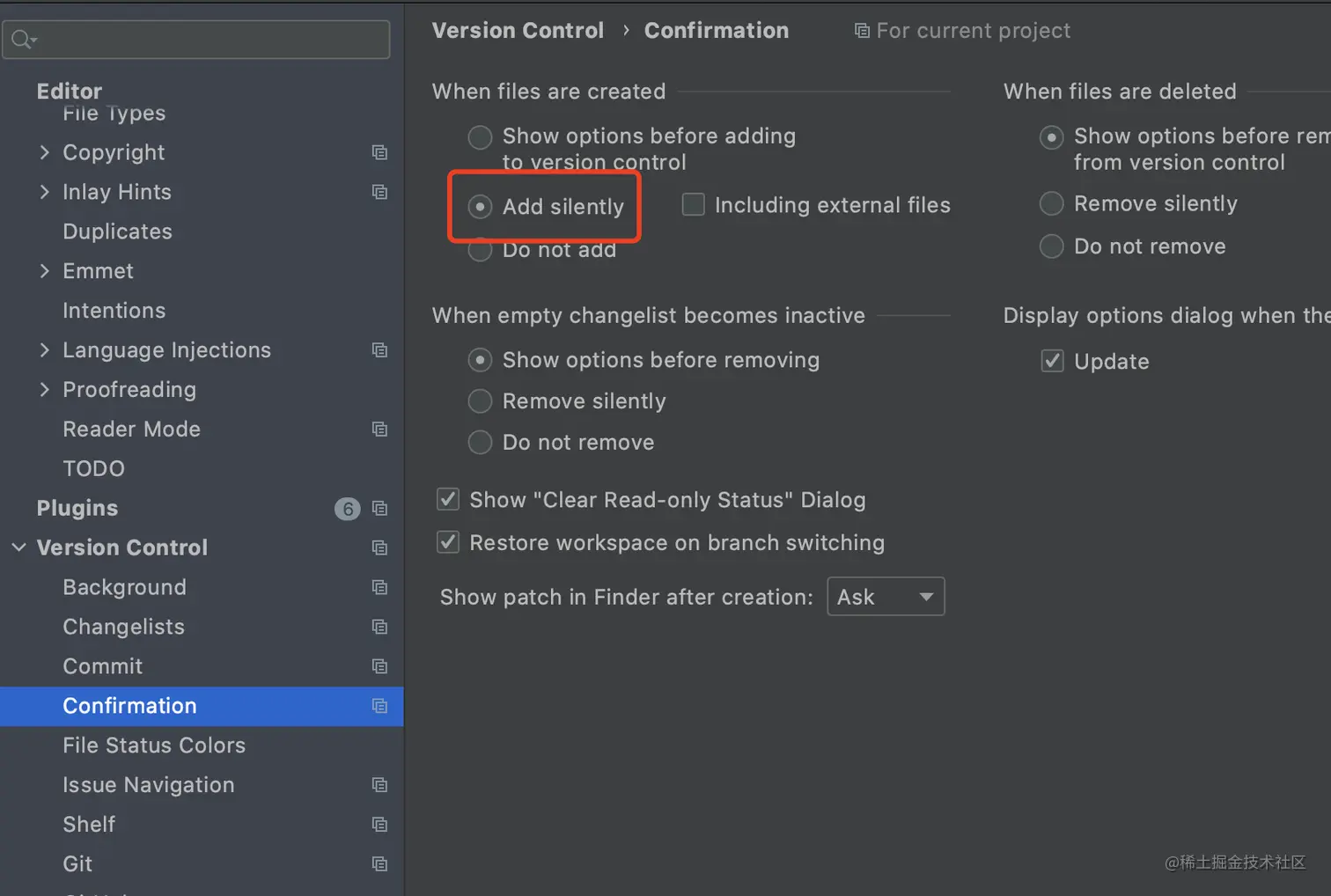Open the Show patch in Finder dropdown
This screenshot has width=1331, height=896.
(886, 597)
